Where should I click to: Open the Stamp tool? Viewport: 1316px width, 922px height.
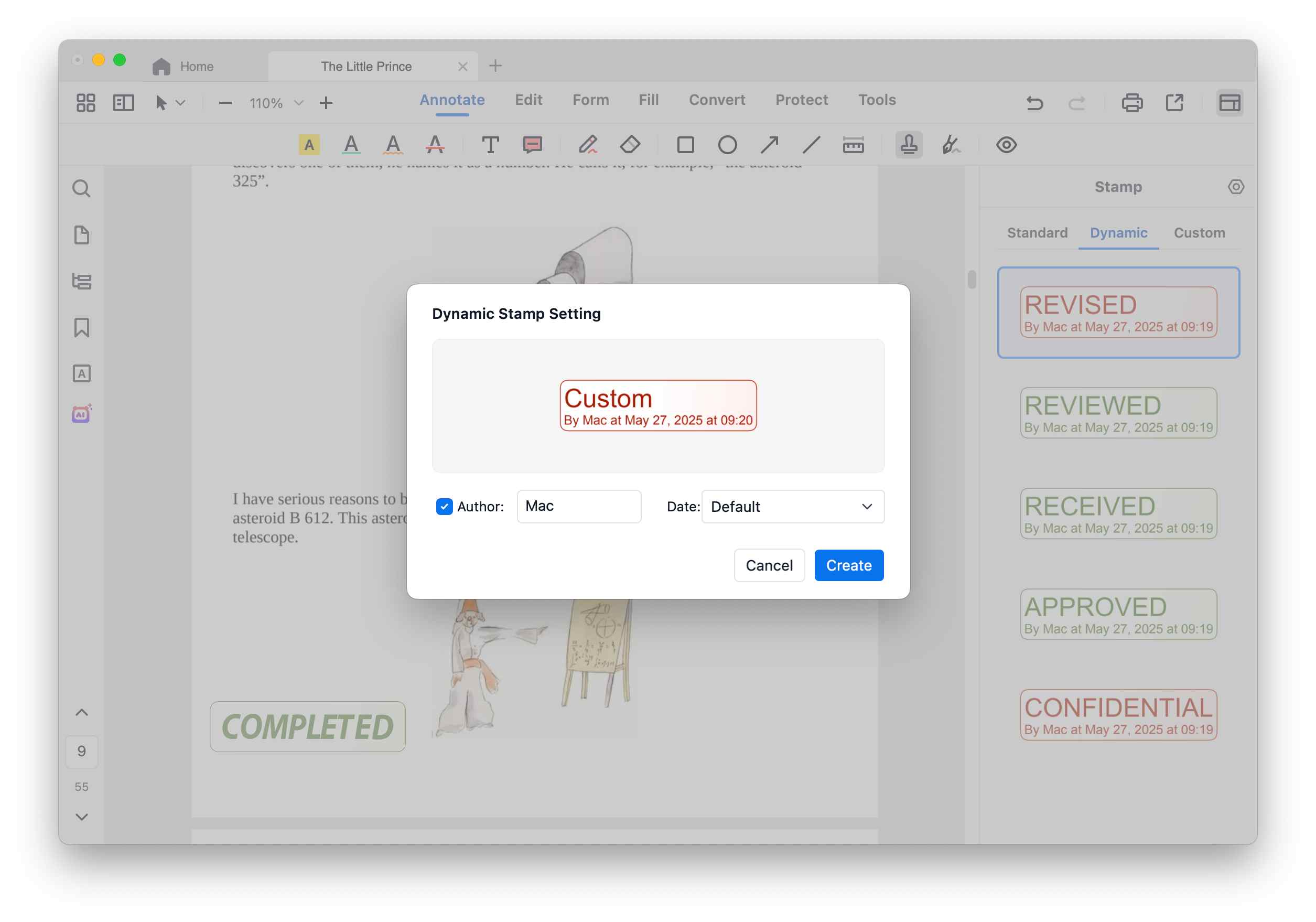909,145
